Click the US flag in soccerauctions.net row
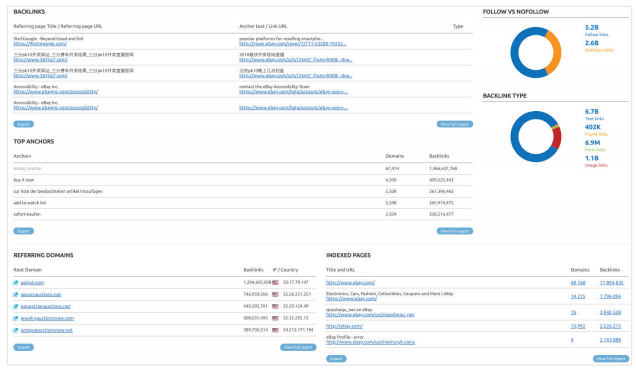 coord(275,294)
